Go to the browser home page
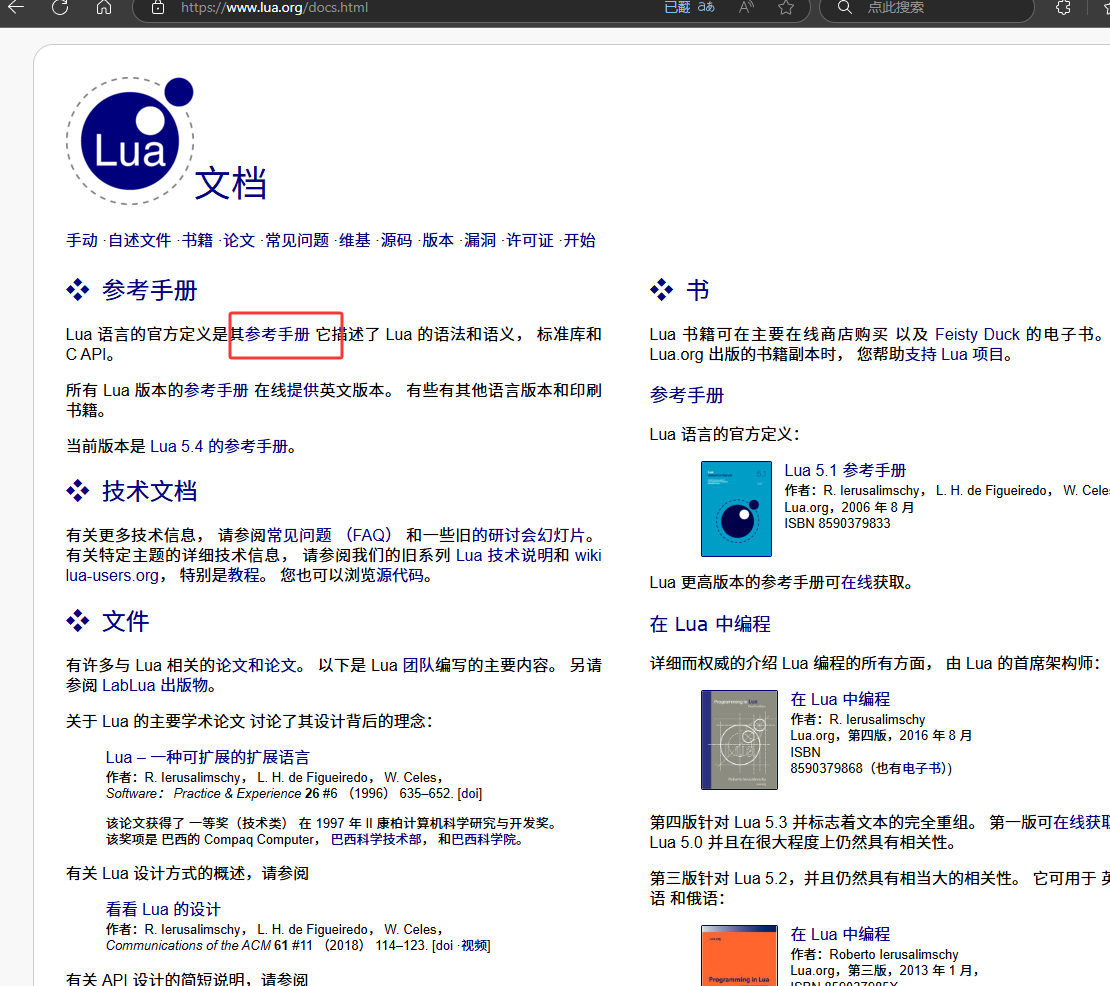This screenshot has width=1110, height=986. pyautogui.click(x=104, y=9)
